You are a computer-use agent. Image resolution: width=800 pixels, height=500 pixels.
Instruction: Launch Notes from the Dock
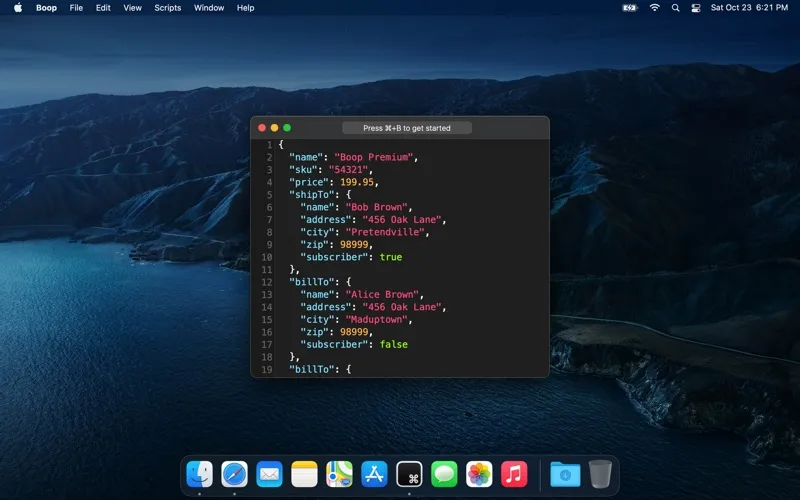304,474
